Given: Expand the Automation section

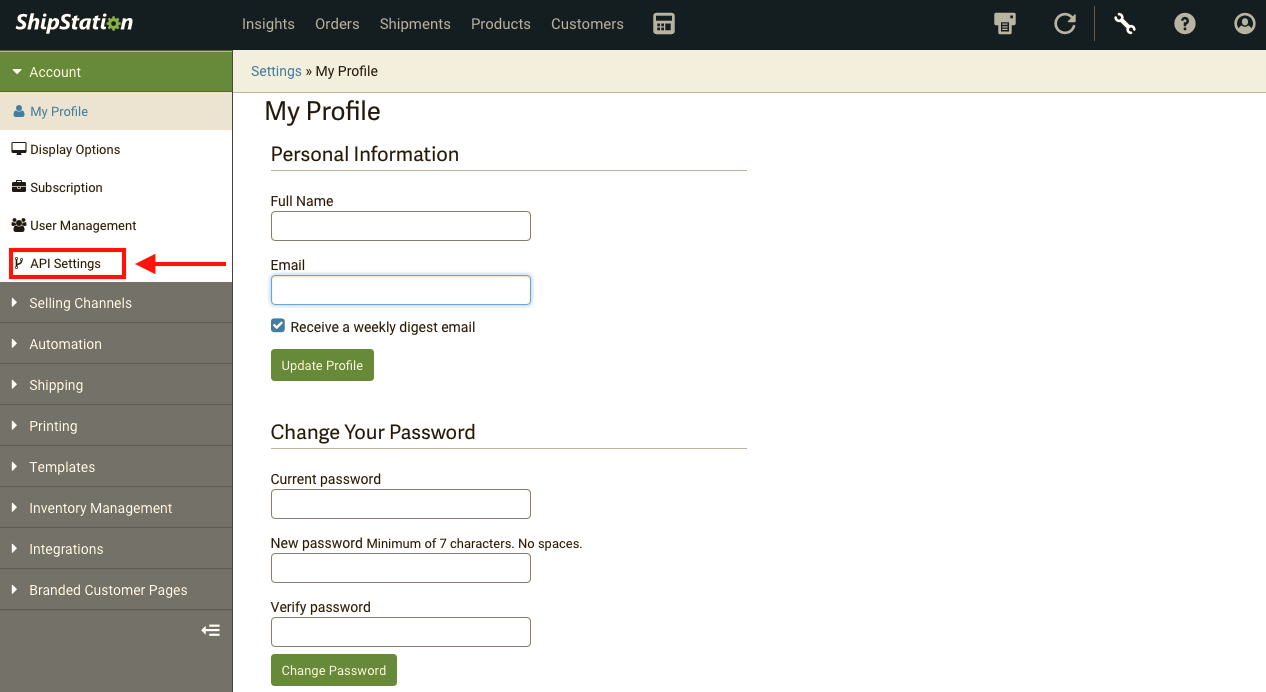Looking at the screenshot, I should (116, 344).
